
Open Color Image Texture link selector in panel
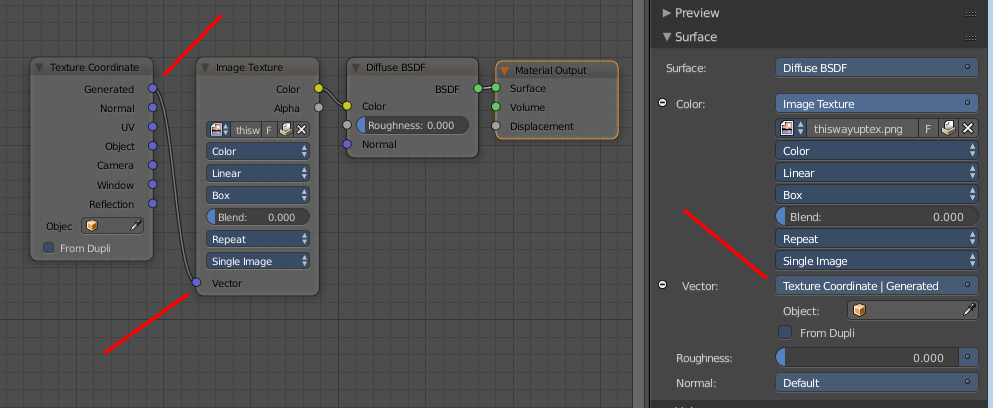click(877, 104)
